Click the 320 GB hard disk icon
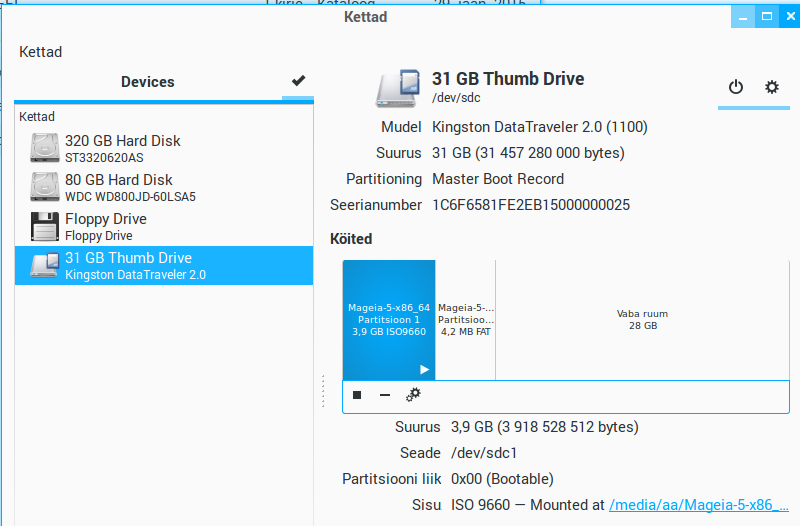800x526 pixels. click(45, 148)
